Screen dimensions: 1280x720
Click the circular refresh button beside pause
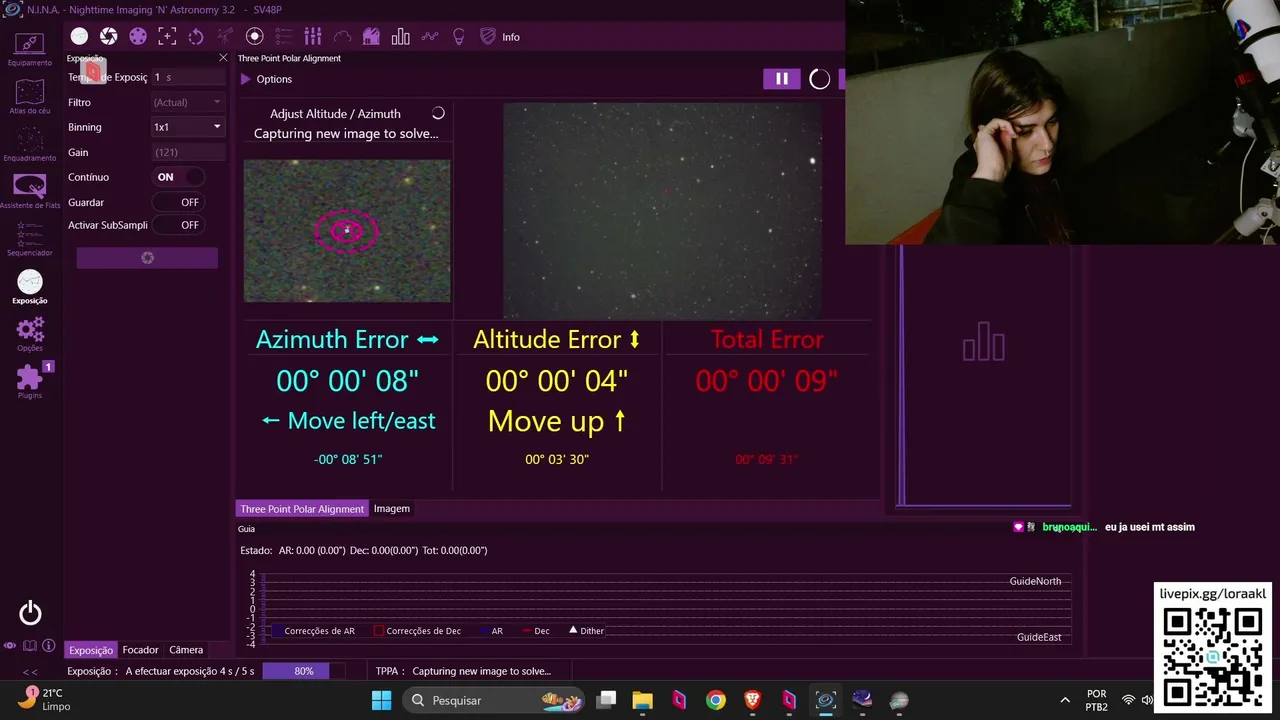(819, 79)
